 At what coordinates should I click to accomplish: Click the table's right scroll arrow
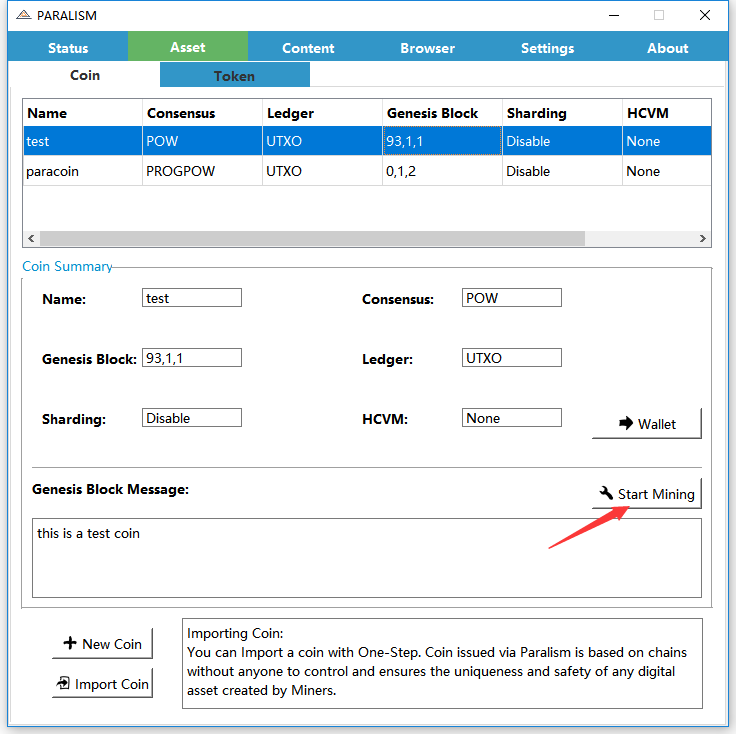[x=703, y=238]
